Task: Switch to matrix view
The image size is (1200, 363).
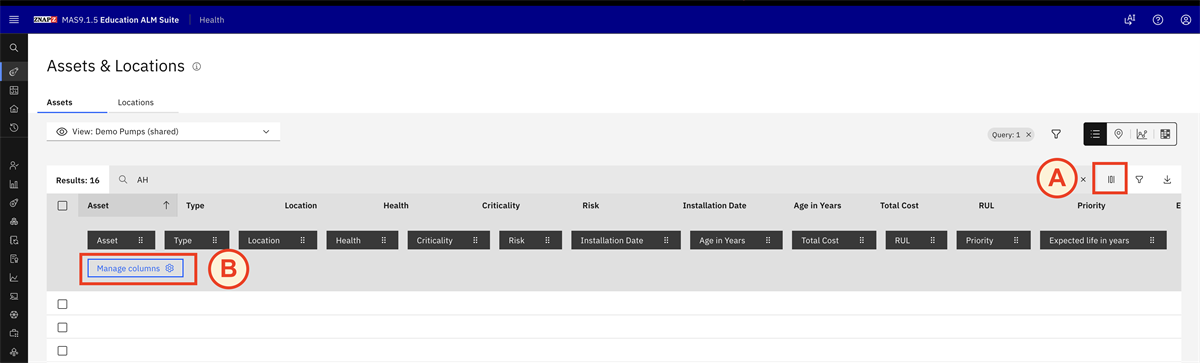Action: pyautogui.click(x=1165, y=134)
